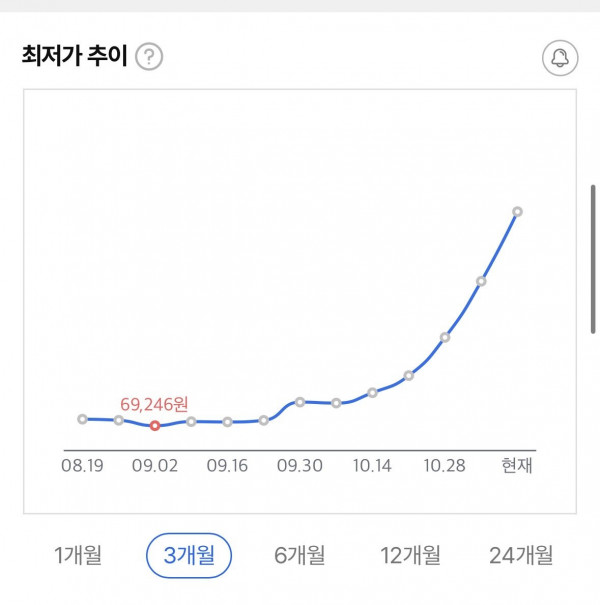This screenshot has width=600, height=605.
Task: Open the help question mark icon
Action: coord(149,57)
